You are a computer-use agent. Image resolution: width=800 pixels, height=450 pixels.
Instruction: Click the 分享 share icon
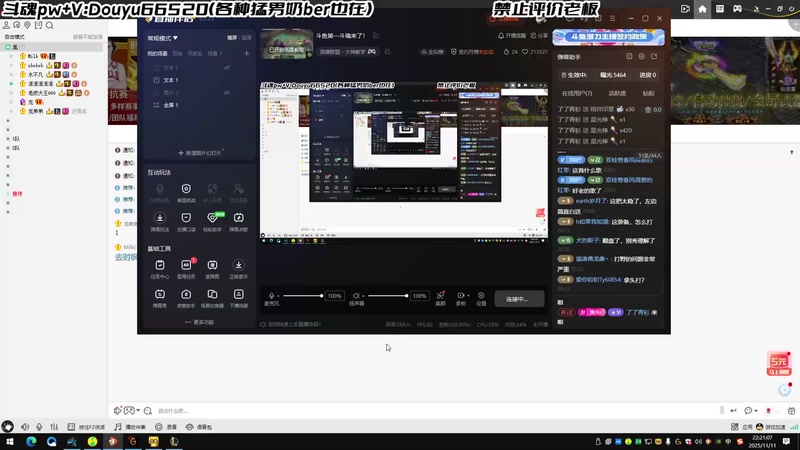point(539,36)
